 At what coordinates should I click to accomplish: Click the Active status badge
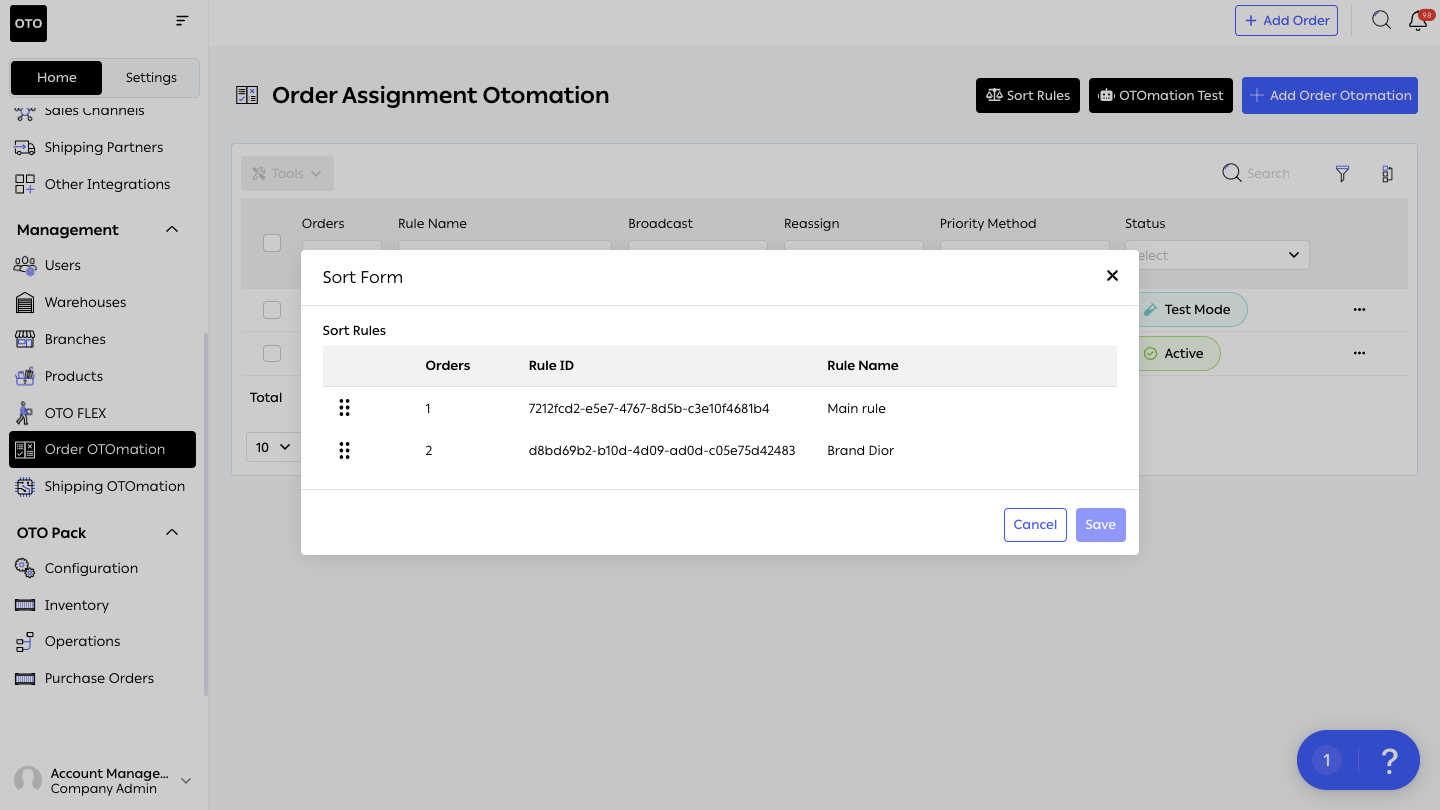coord(1180,353)
